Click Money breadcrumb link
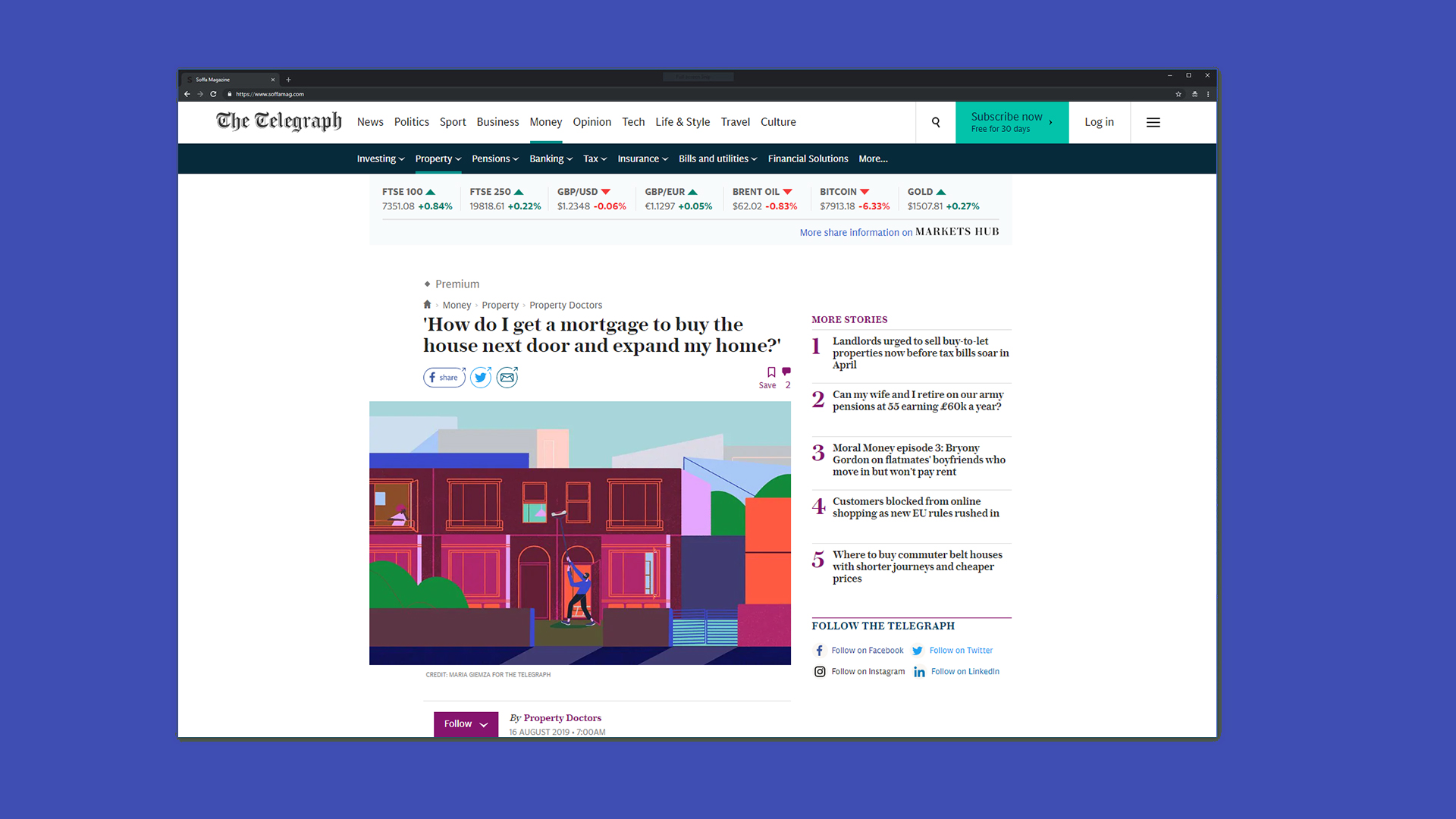The width and height of the screenshot is (1456, 819). [x=457, y=305]
